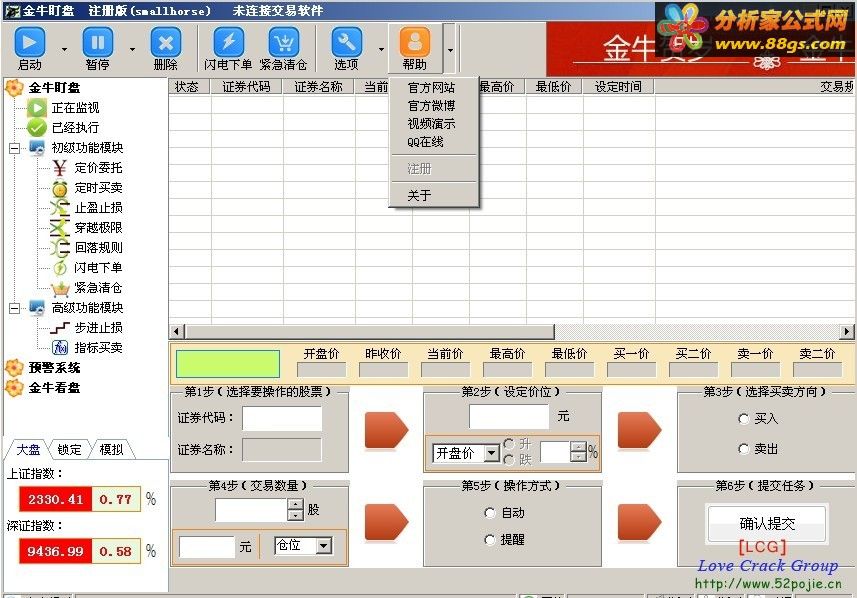Open the 定价委托 module in tree
The image size is (857, 598).
point(98,167)
